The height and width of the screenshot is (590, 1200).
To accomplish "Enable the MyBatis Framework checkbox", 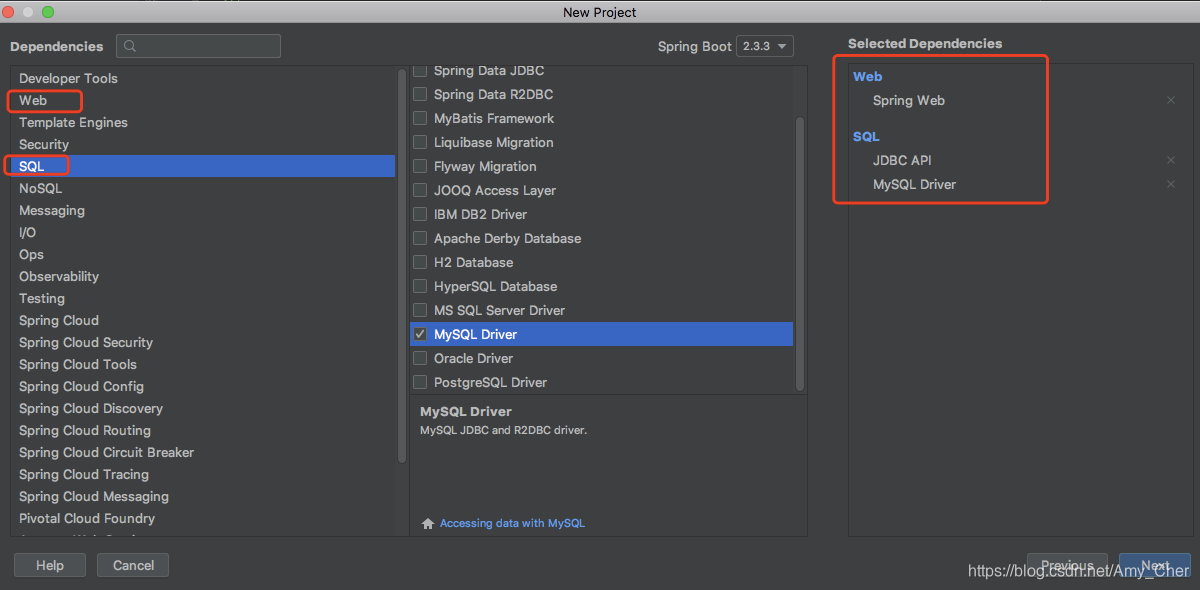I will pos(420,118).
